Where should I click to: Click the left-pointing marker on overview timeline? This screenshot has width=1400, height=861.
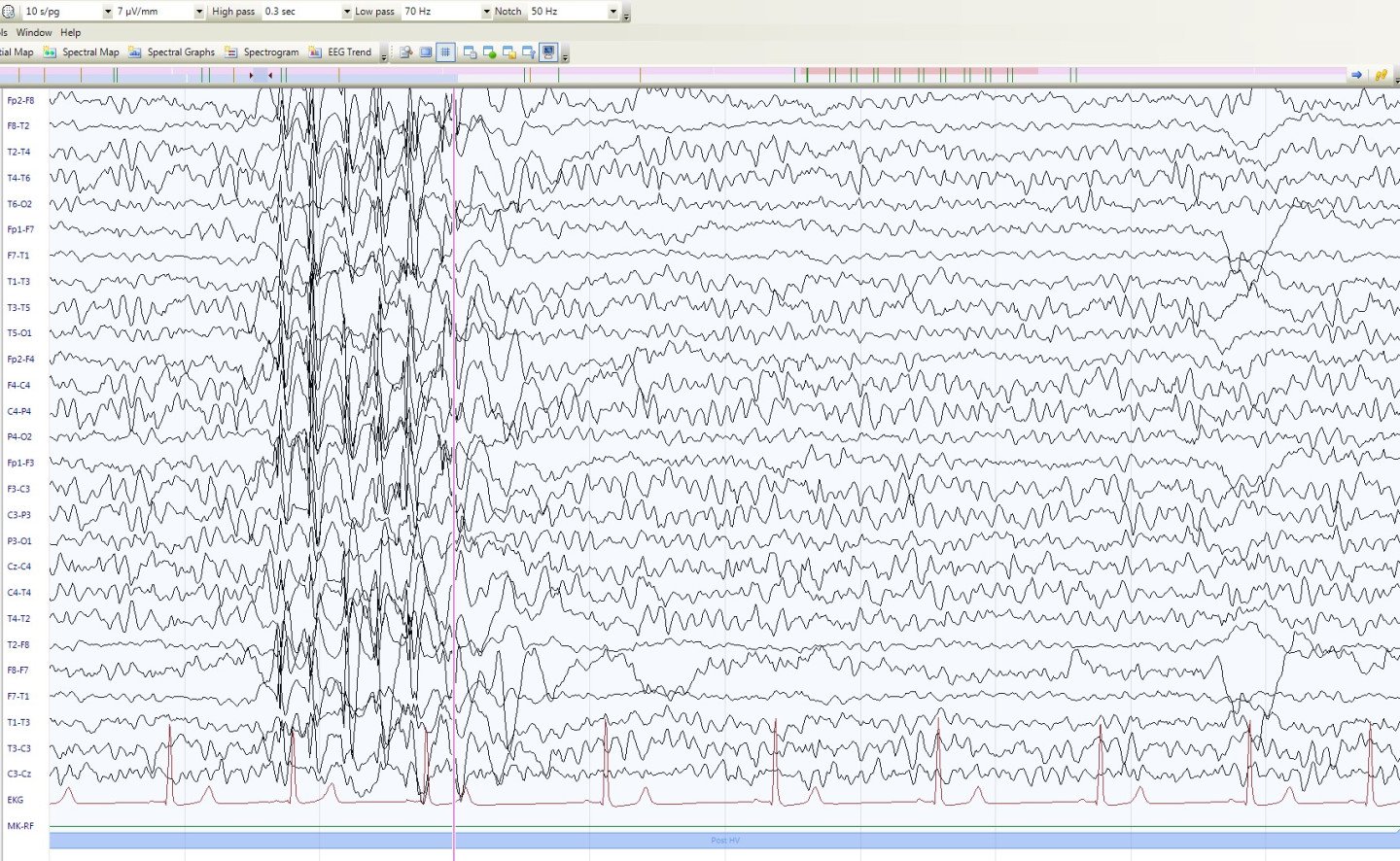tap(269, 75)
